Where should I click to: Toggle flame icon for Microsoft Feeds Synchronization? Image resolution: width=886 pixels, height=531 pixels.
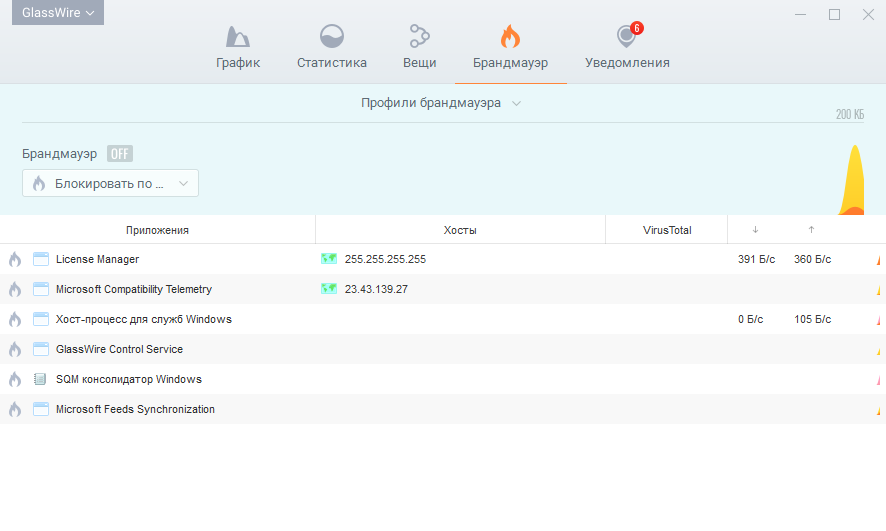coord(15,408)
